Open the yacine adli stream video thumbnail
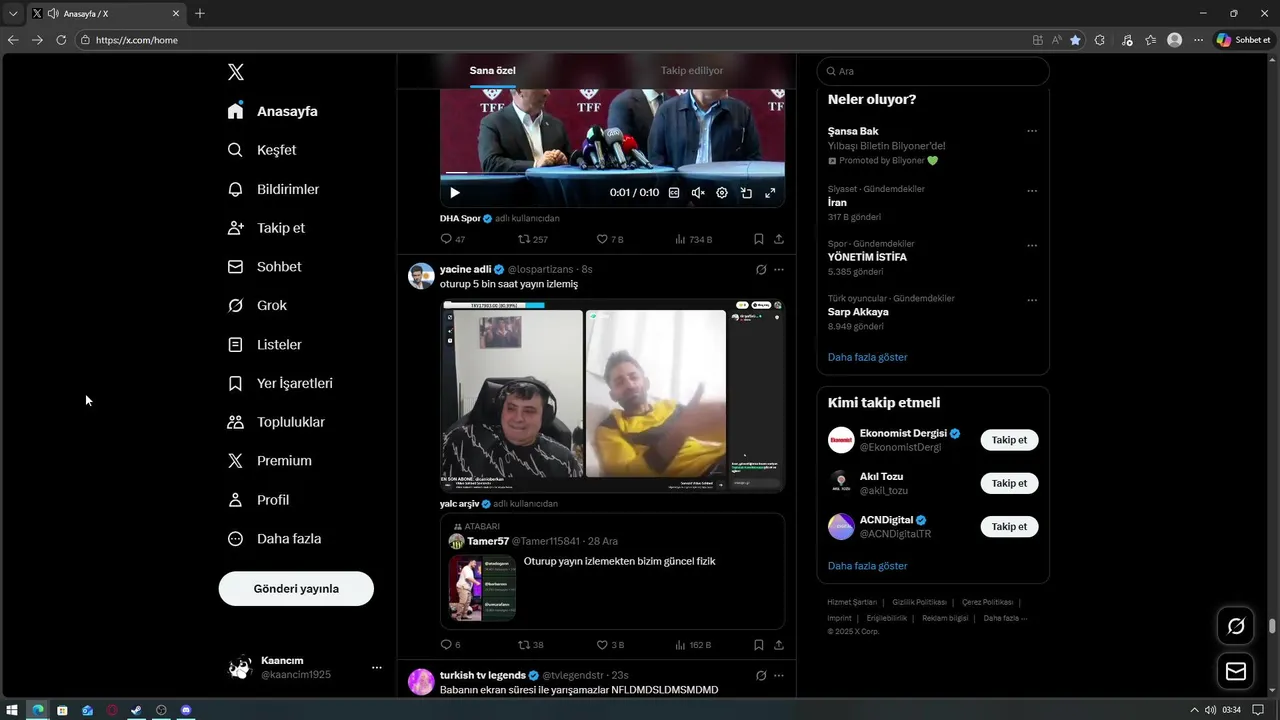 click(x=613, y=396)
